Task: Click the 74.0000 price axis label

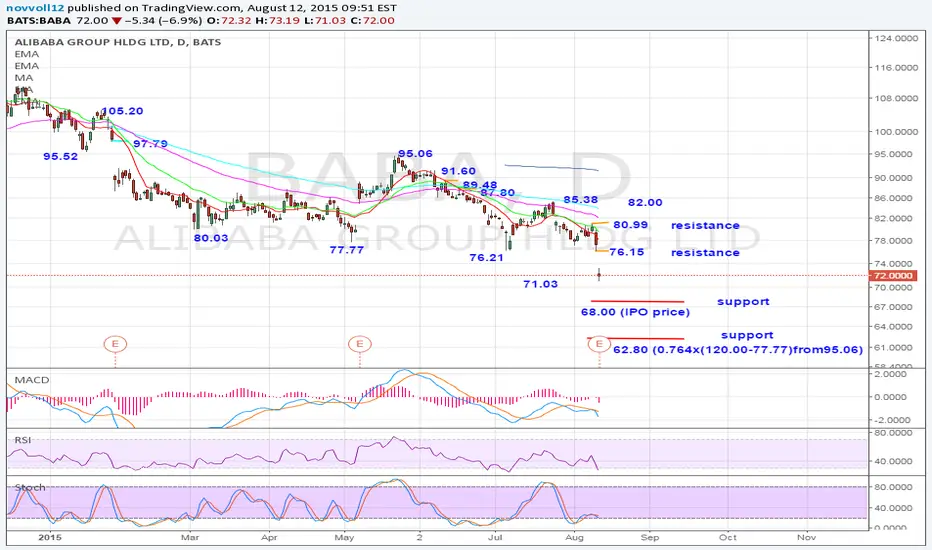Action: pyautogui.click(x=893, y=263)
